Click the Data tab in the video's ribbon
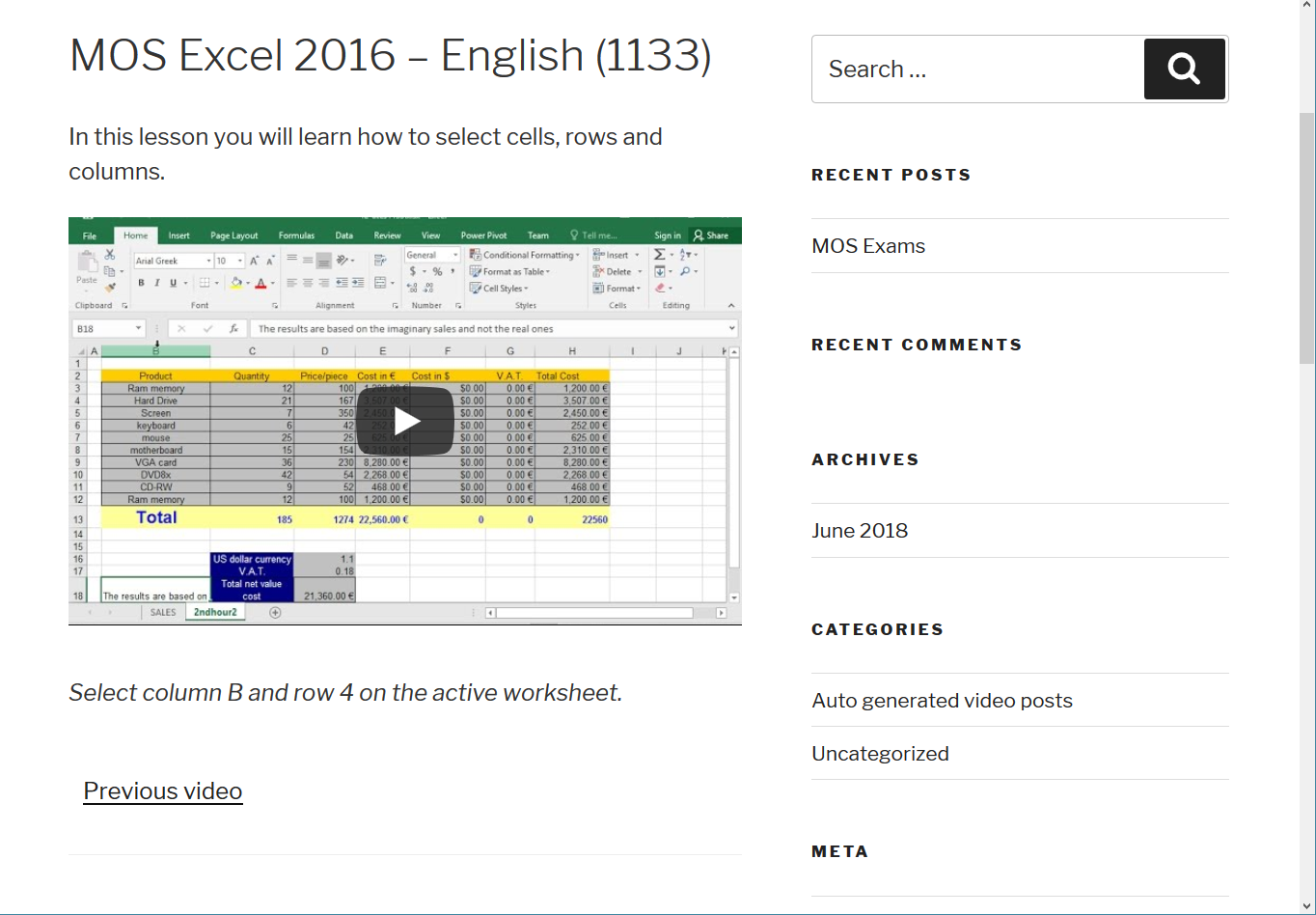 pos(343,236)
